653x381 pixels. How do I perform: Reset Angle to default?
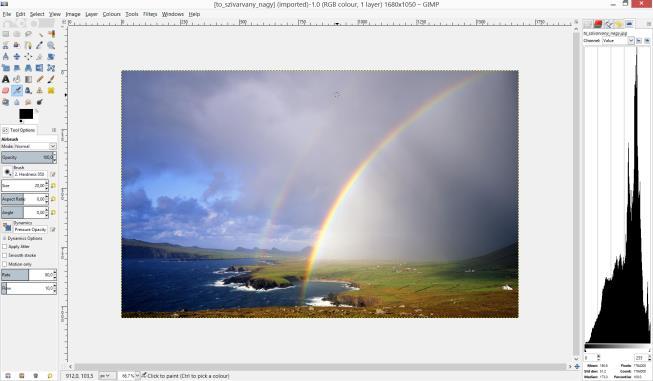pos(53,212)
